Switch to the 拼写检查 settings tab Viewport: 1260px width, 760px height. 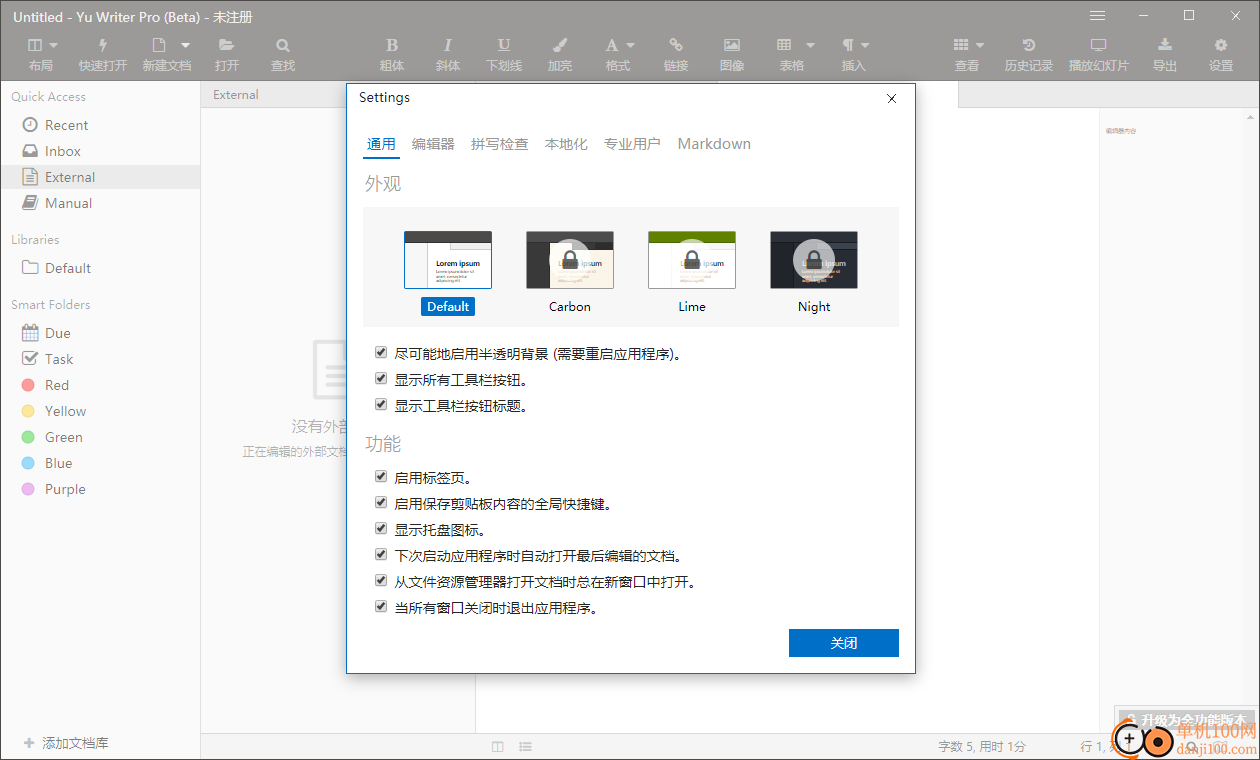click(x=500, y=144)
